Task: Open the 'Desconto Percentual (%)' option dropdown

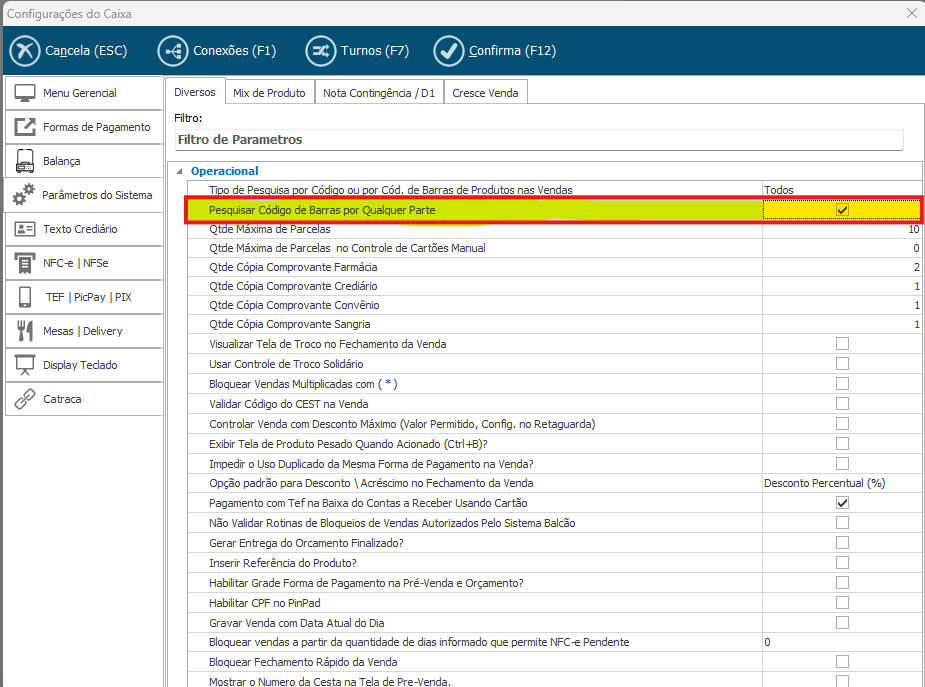Action: point(840,483)
